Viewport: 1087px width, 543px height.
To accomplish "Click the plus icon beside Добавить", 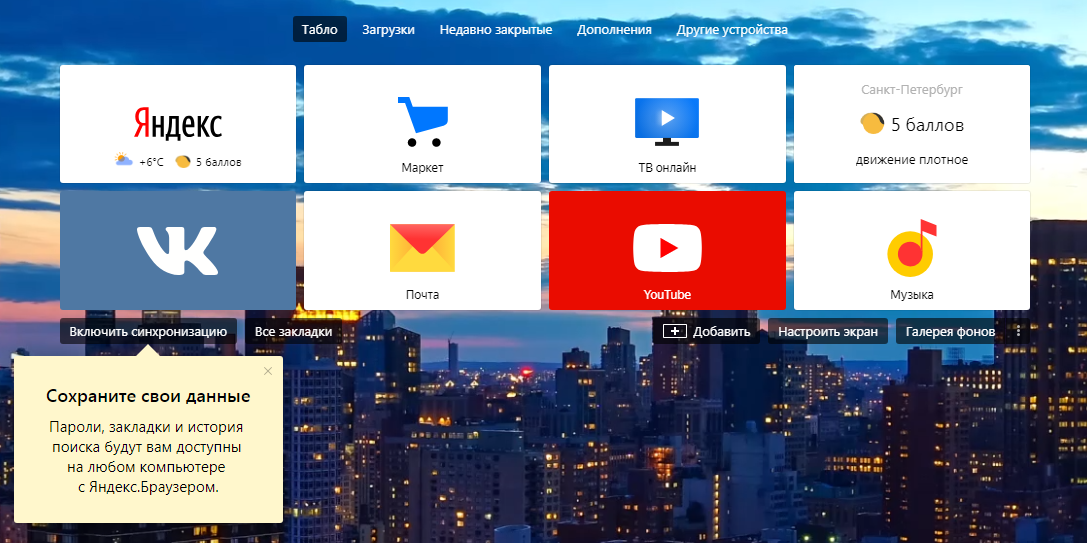I will 675,331.
